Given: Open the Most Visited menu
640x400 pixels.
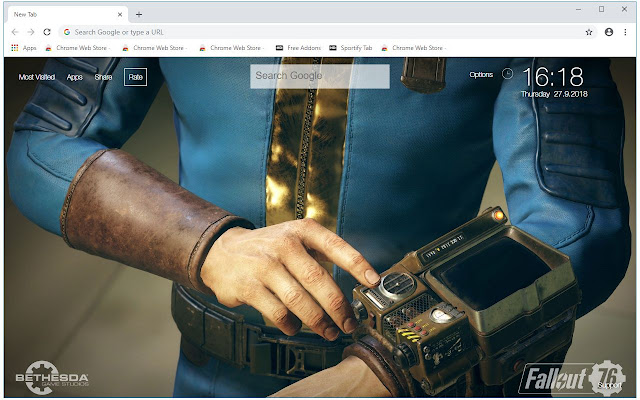Looking at the screenshot, I should point(37,77).
